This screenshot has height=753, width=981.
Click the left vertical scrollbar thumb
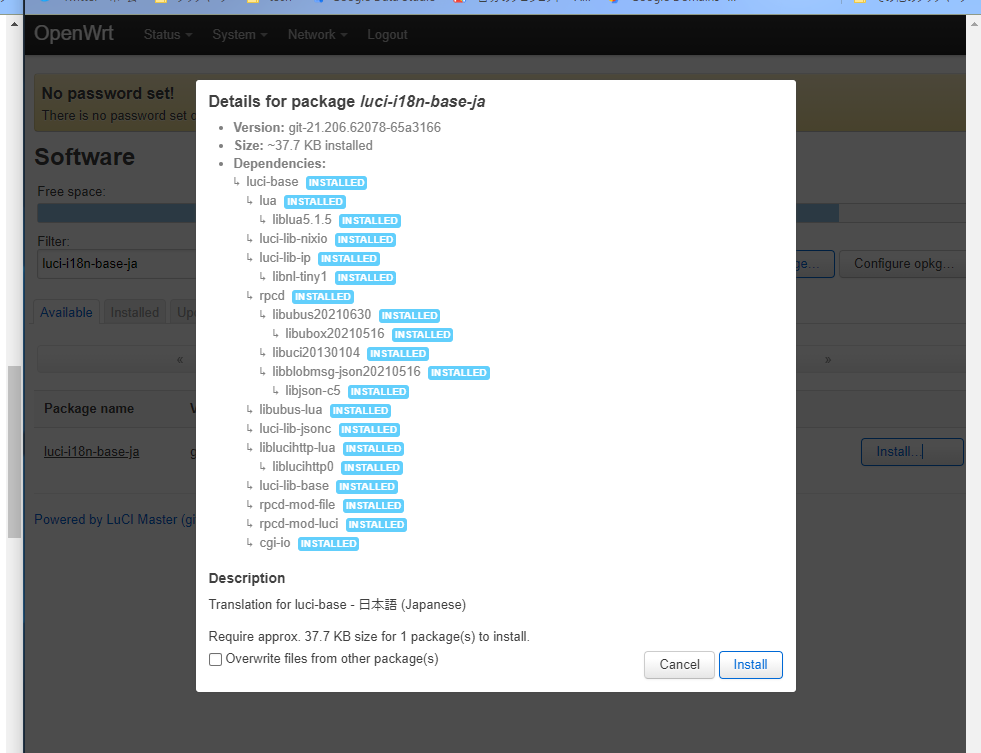pyautogui.click(x=14, y=450)
